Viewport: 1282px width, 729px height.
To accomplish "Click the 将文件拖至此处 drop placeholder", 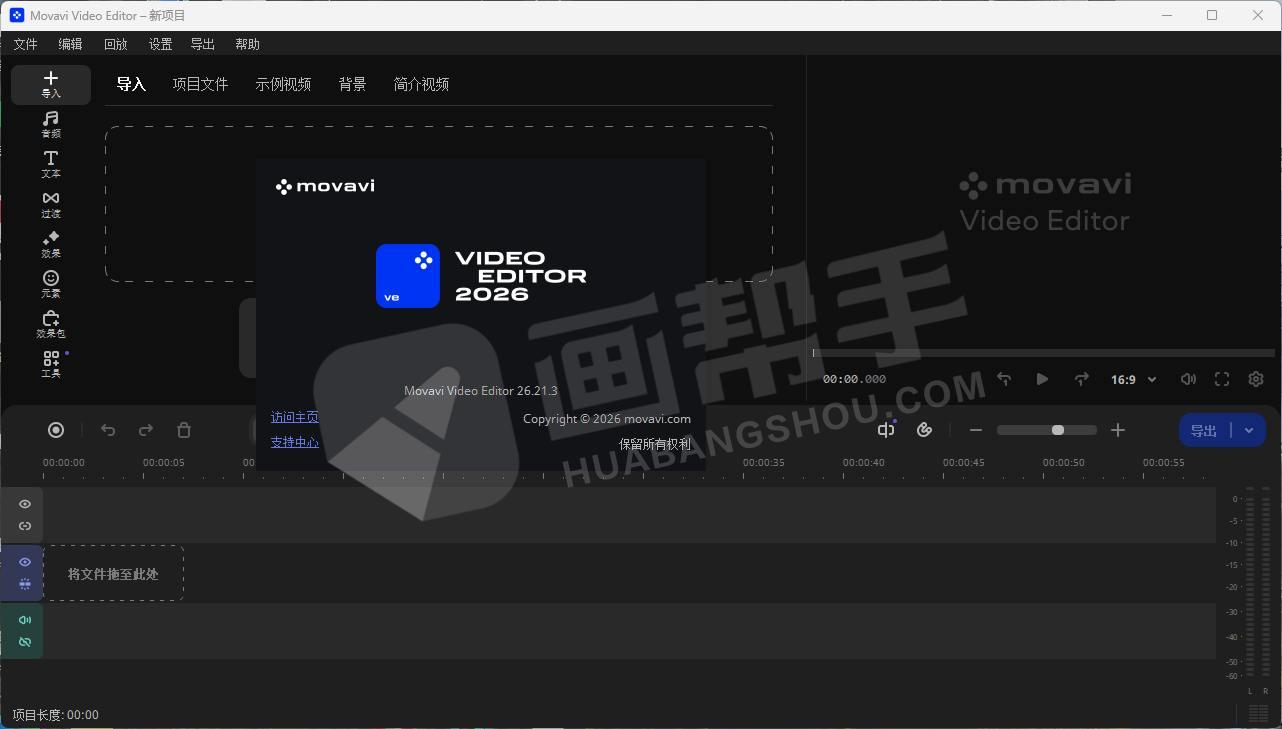I will click(113, 573).
